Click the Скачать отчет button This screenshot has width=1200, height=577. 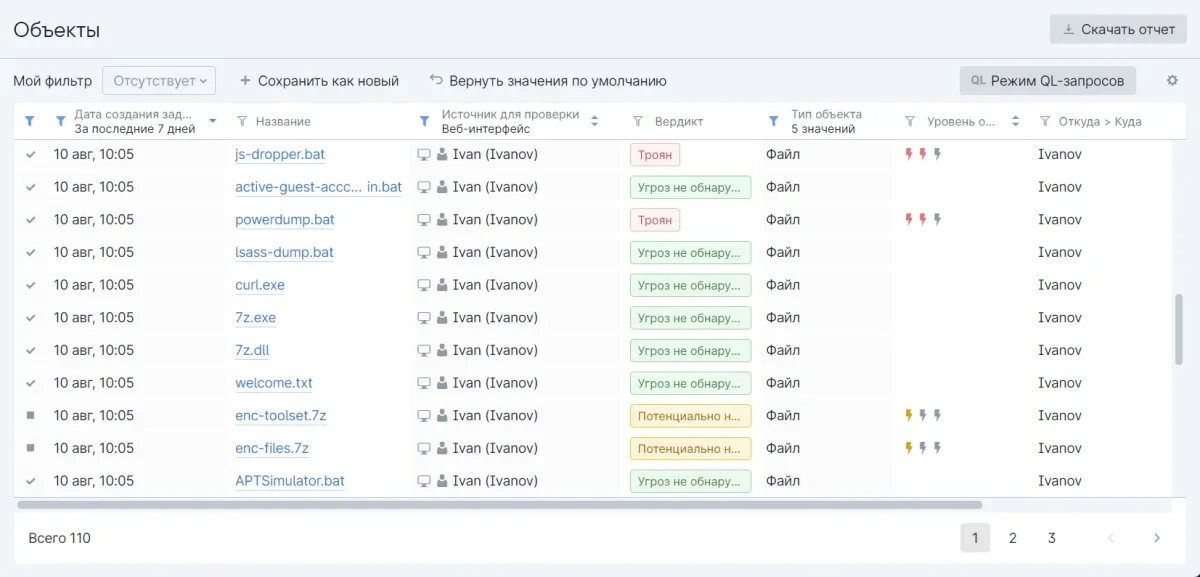coord(1117,29)
